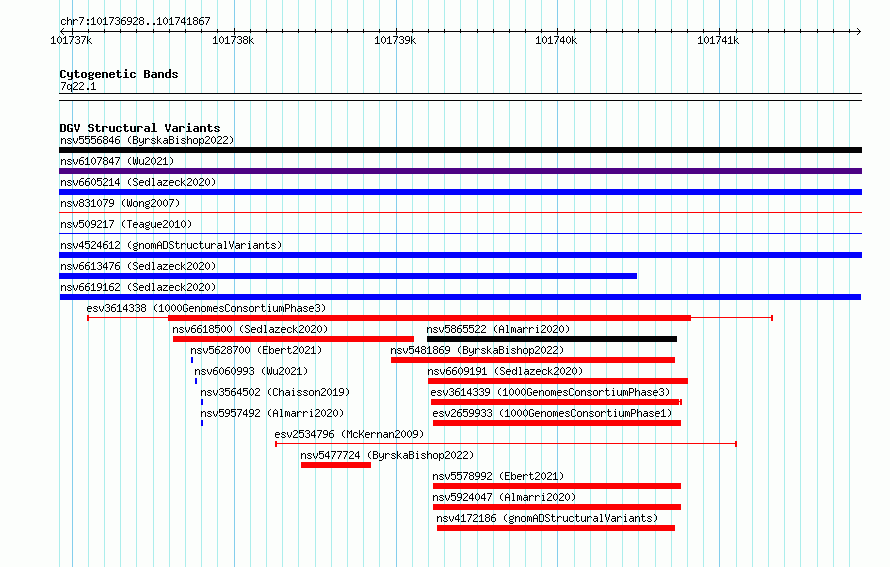Click nsv5865522 (Almarri2020) label
The height and width of the screenshot is (567, 890).
tap(498, 329)
